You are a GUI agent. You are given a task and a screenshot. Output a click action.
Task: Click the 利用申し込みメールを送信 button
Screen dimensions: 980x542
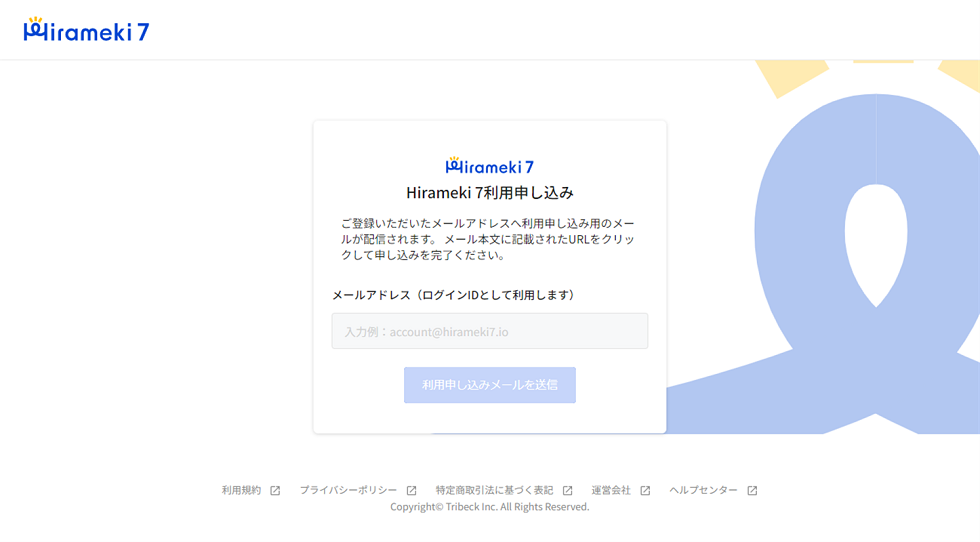point(489,385)
